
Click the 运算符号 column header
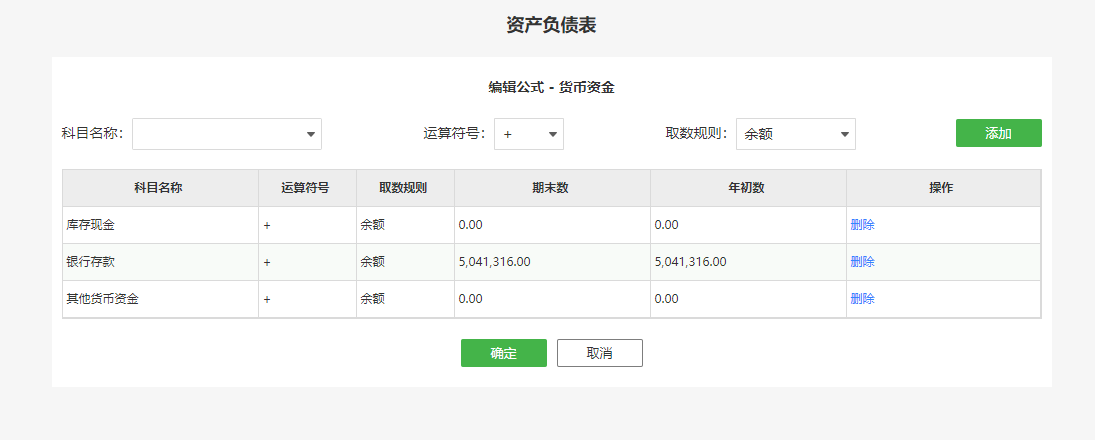tap(307, 188)
